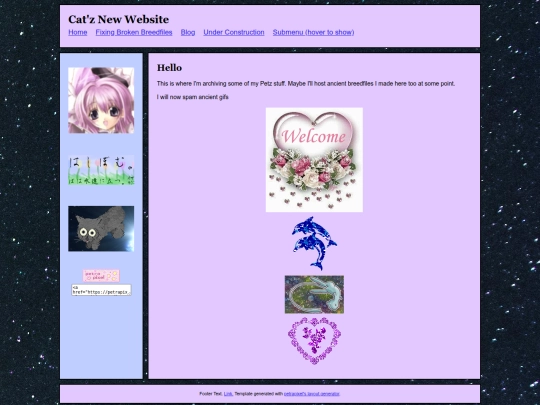Image resolution: width=540 pixels, height=405 pixels.
Task: Click the Petz archiving paragraph text
Action: pyautogui.click(x=306, y=84)
